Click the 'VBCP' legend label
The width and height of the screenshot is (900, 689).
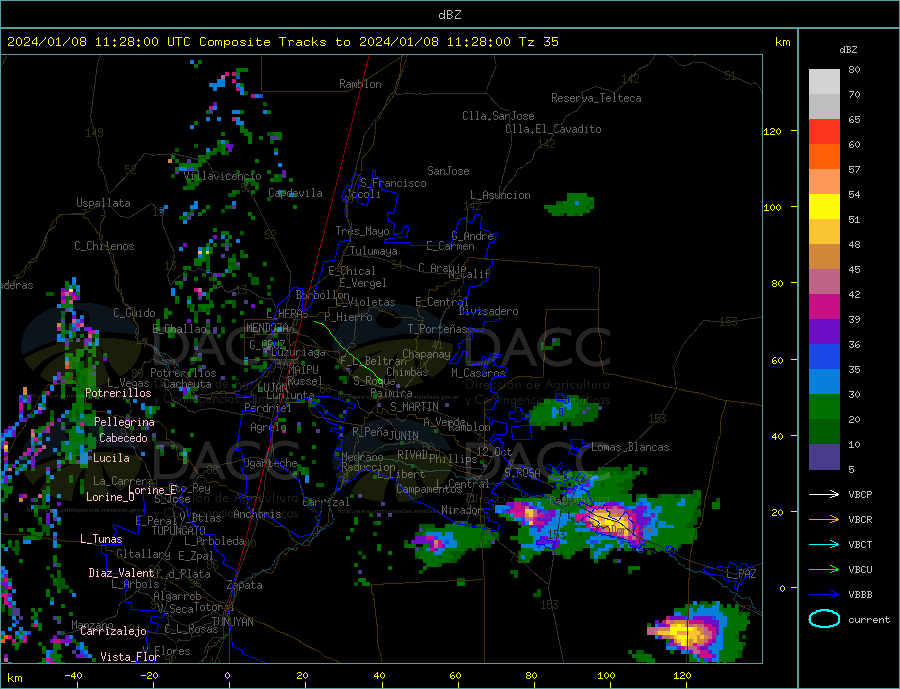860,494
